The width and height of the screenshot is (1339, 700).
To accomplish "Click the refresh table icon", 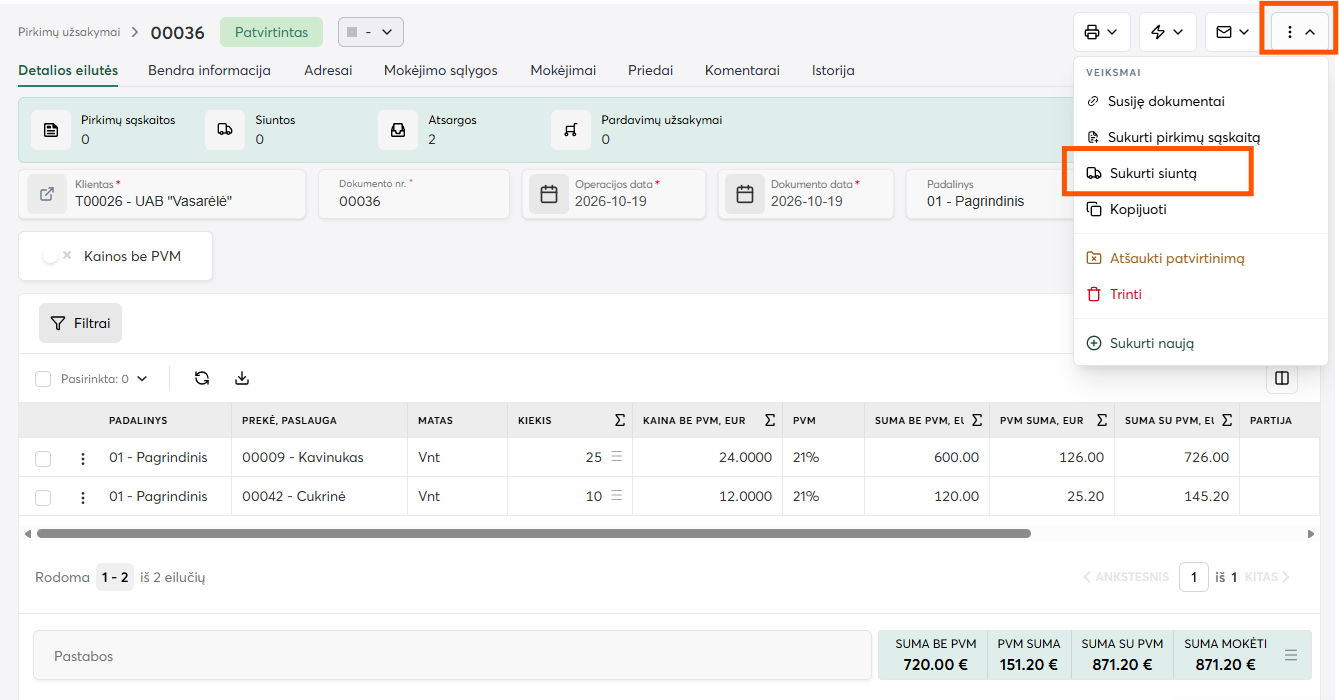I will coord(202,378).
